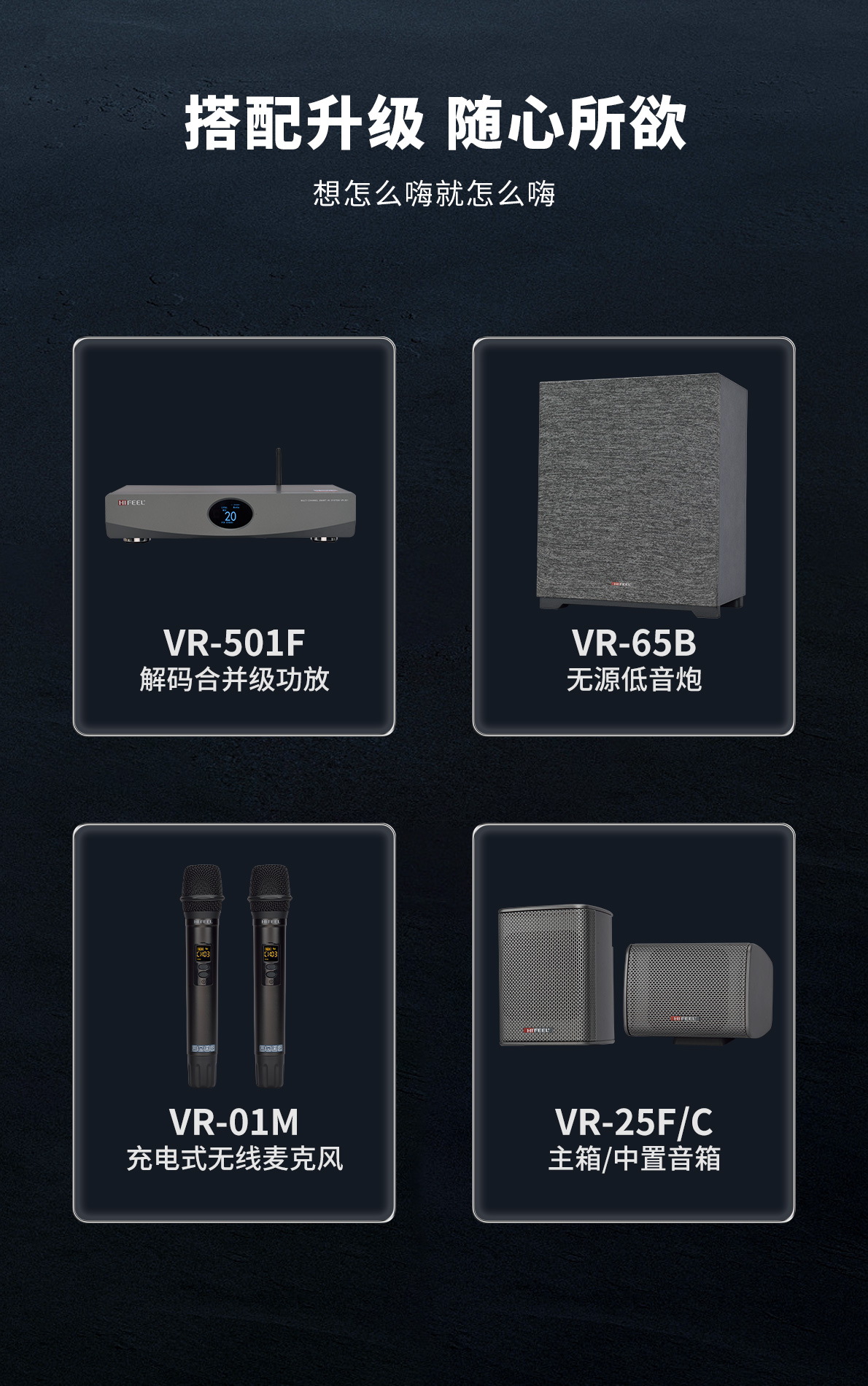Click the VR-25F/C model name
Image resolution: width=868 pixels, height=1386 pixels.
pos(634,1122)
